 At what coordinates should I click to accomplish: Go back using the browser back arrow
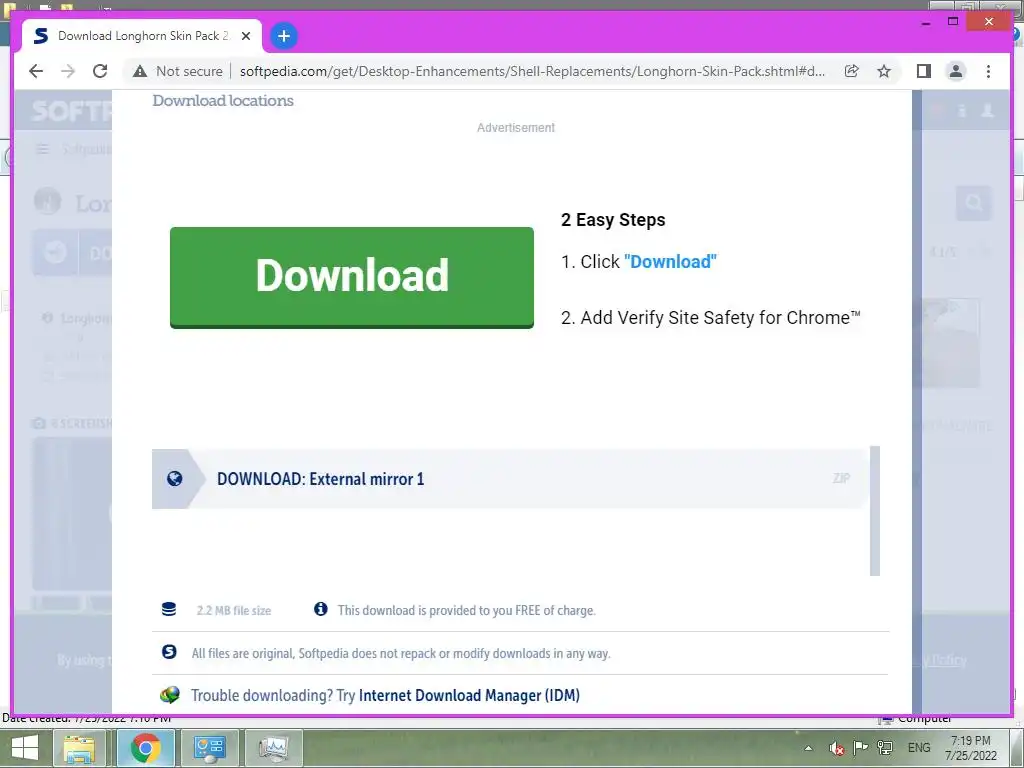point(36,71)
